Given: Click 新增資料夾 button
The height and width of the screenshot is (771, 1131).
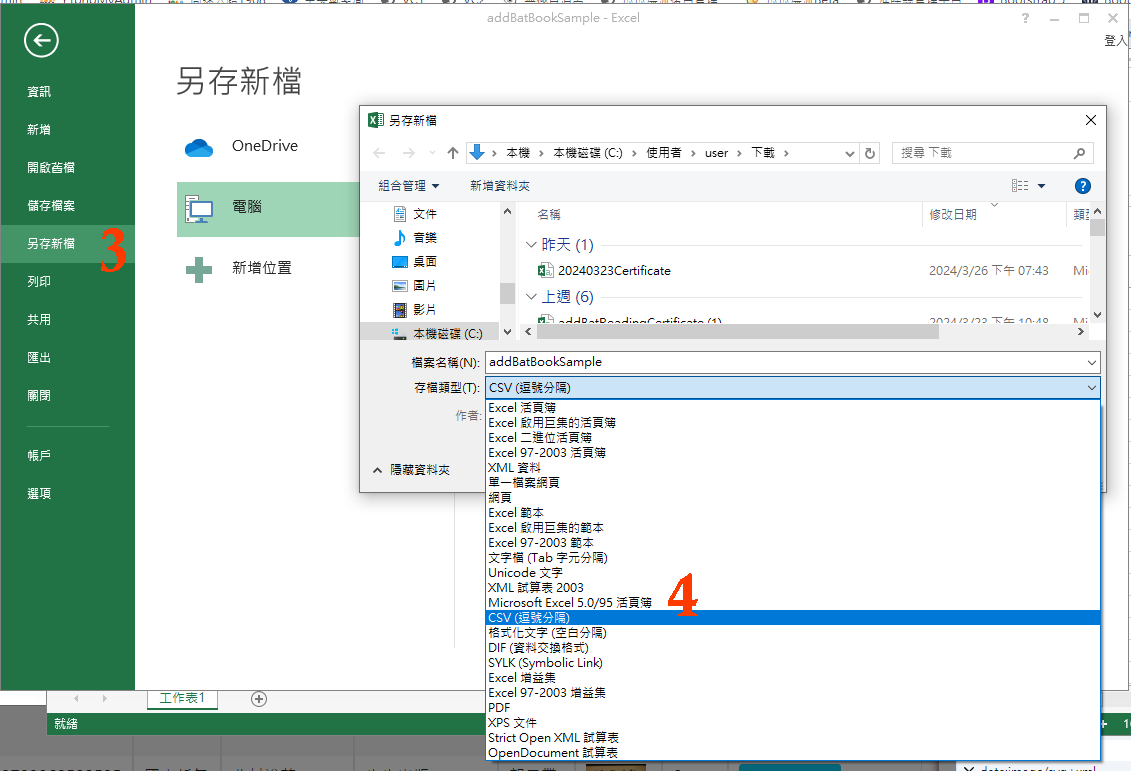Looking at the screenshot, I should pos(500,186).
